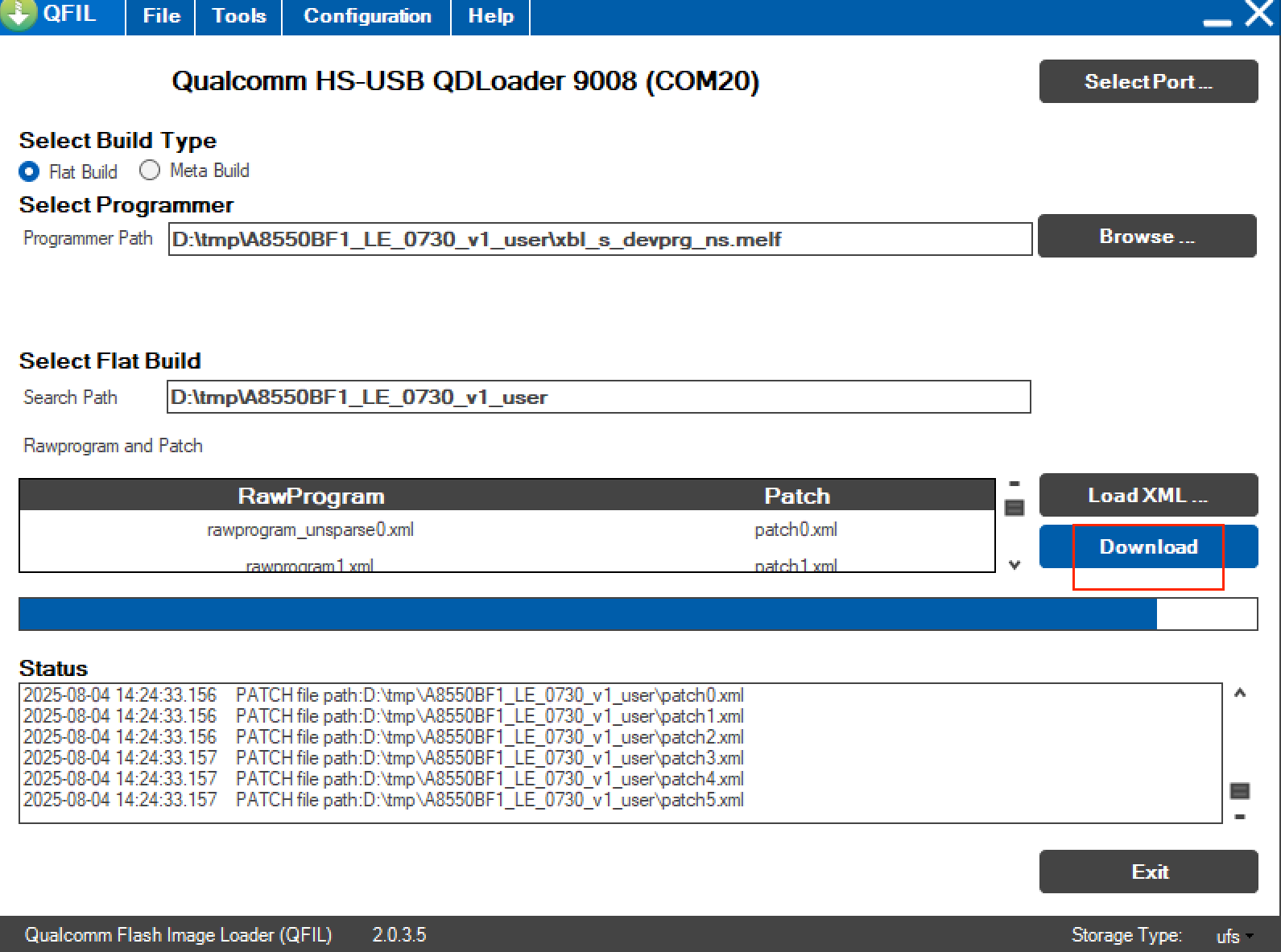Screen dimensions: 1281x952
Task: Click the blue download progress bar
Action: pyautogui.click(x=638, y=614)
